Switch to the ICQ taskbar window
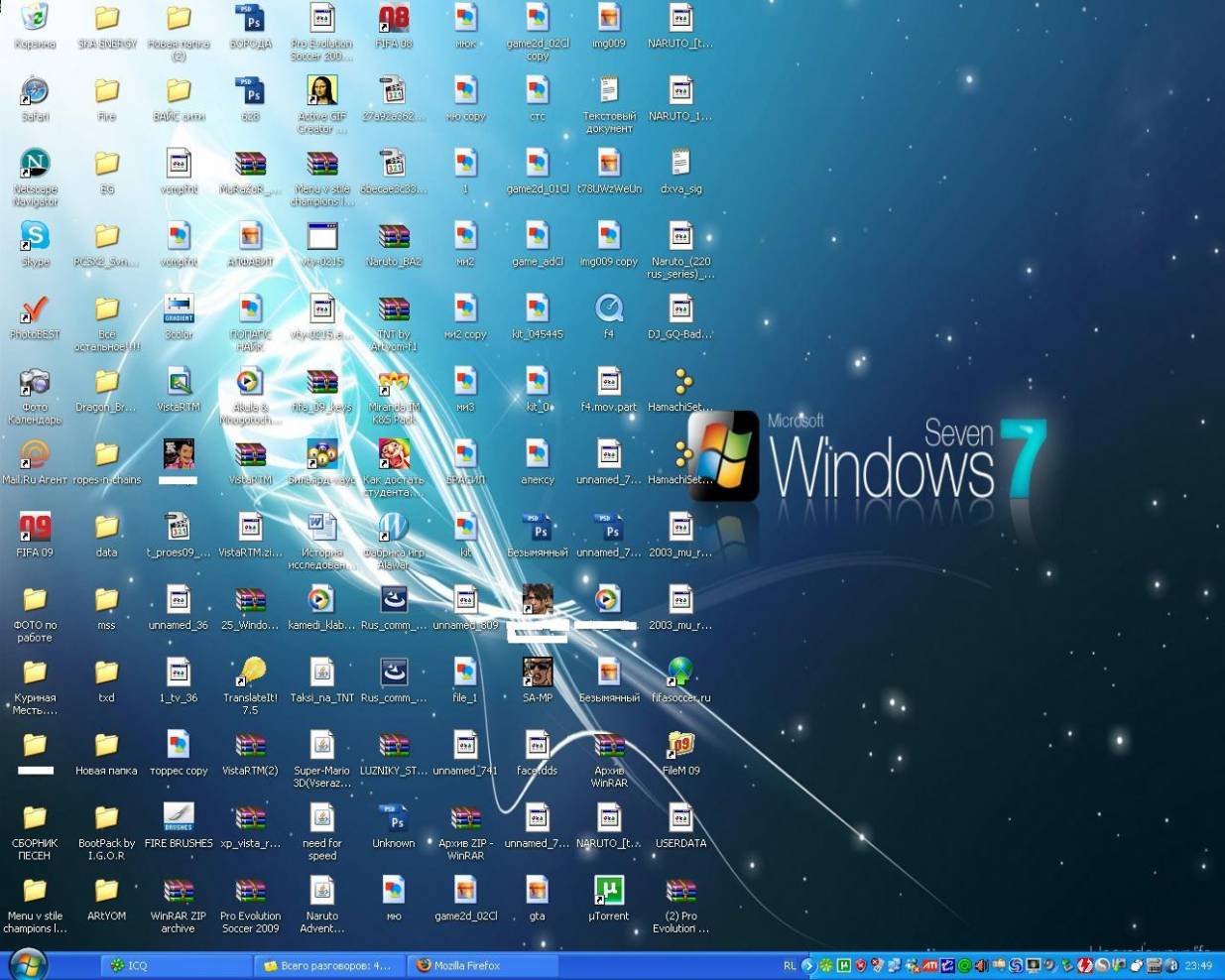The height and width of the screenshot is (980, 1225). click(x=176, y=965)
